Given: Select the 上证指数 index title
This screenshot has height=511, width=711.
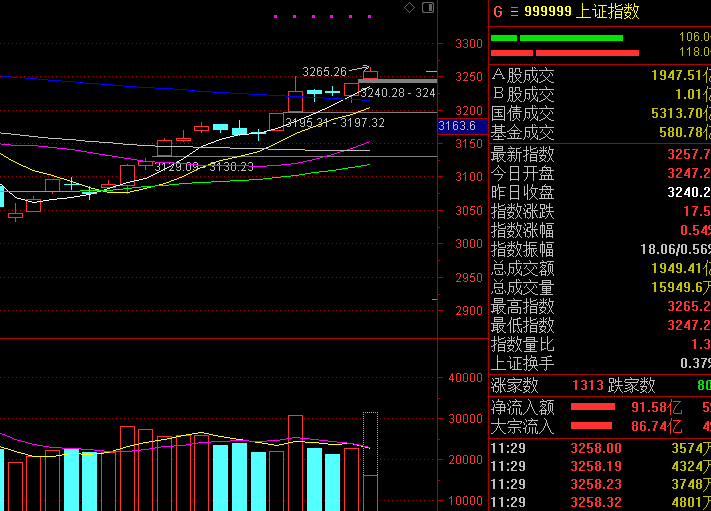Looking at the screenshot, I should tap(607, 11).
